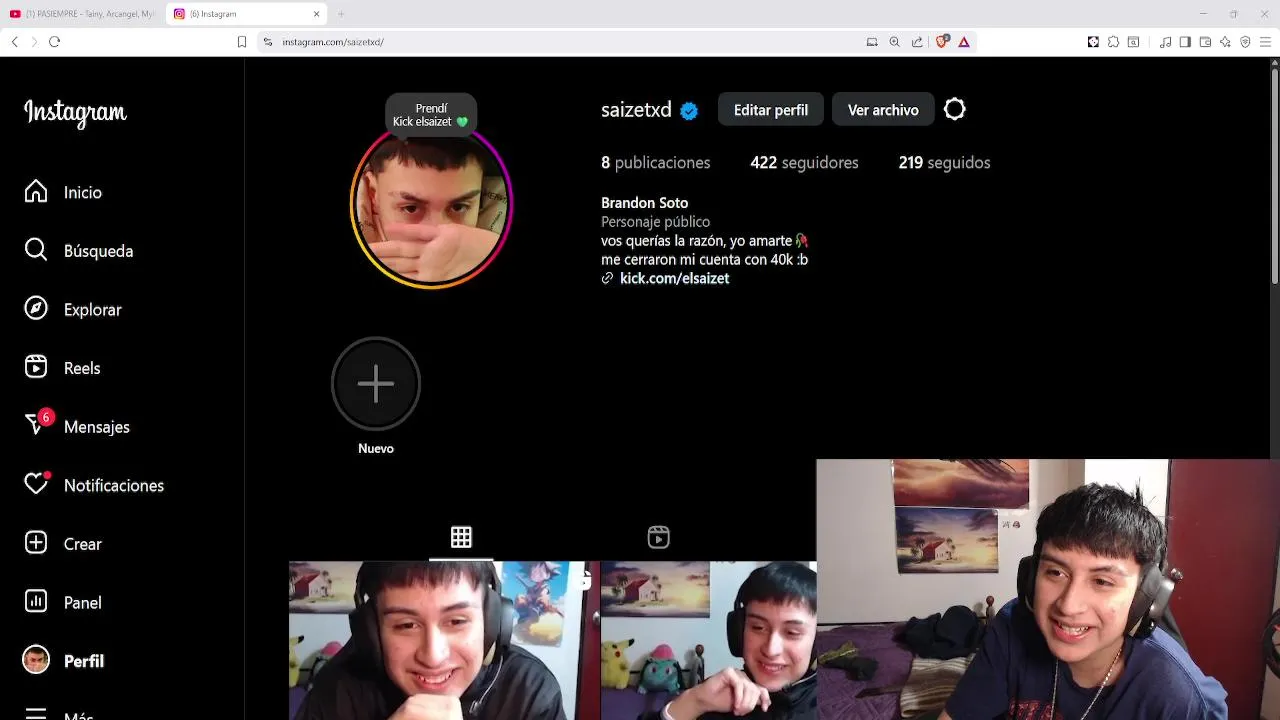Open the Panel chart icon
The width and height of the screenshot is (1280, 720).
[36, 602]
